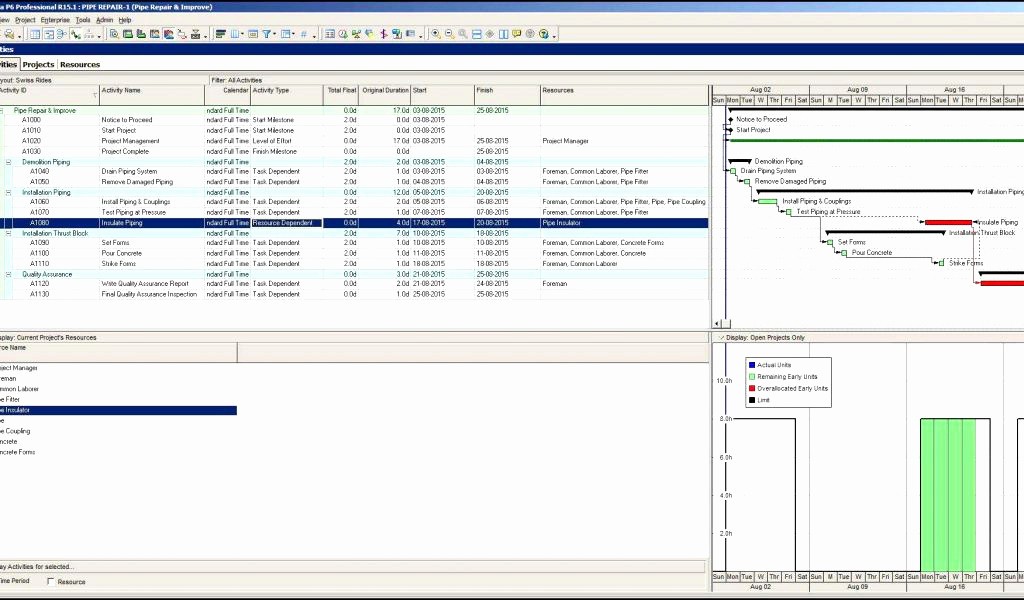Select the Pour Concrete activity row

coord(121,254)
